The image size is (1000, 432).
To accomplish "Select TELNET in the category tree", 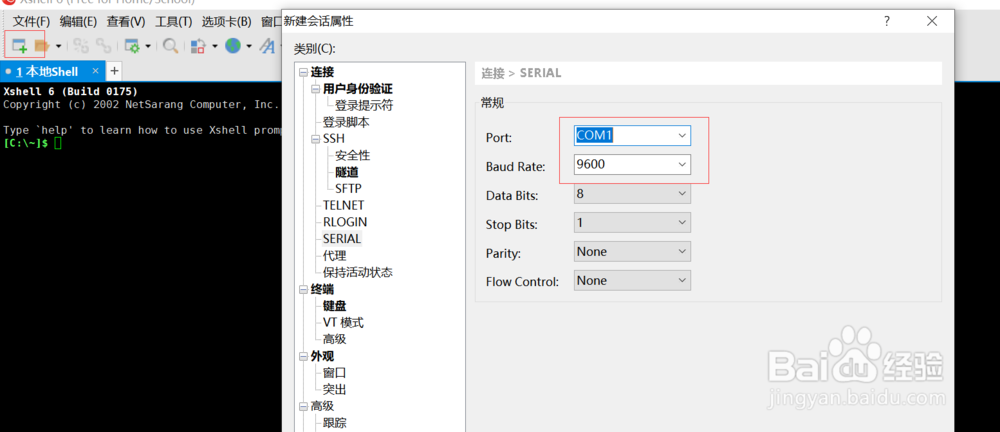I will click(x=343, y=205).
